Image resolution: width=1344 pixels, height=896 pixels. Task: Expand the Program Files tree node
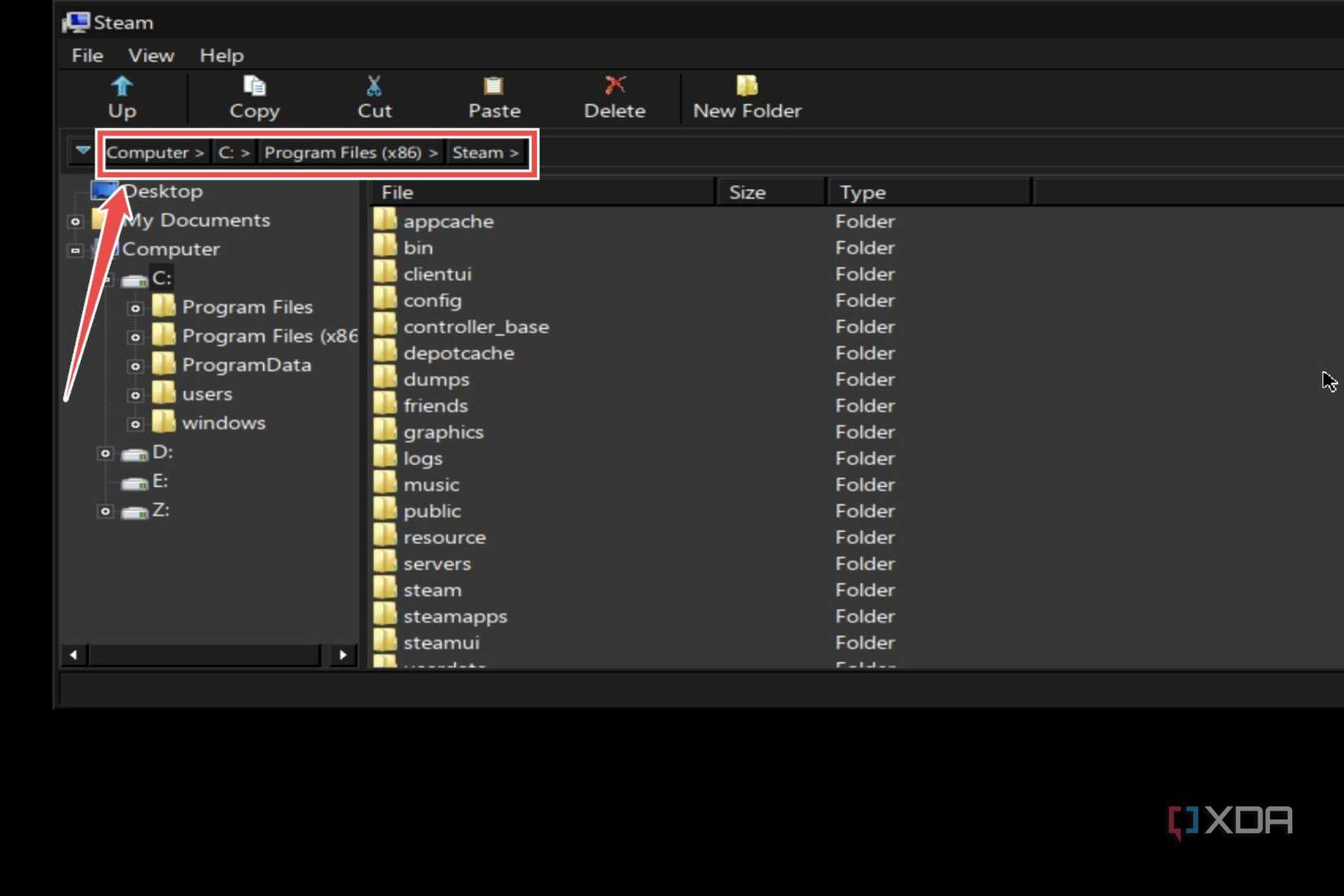tap(135, 309)
